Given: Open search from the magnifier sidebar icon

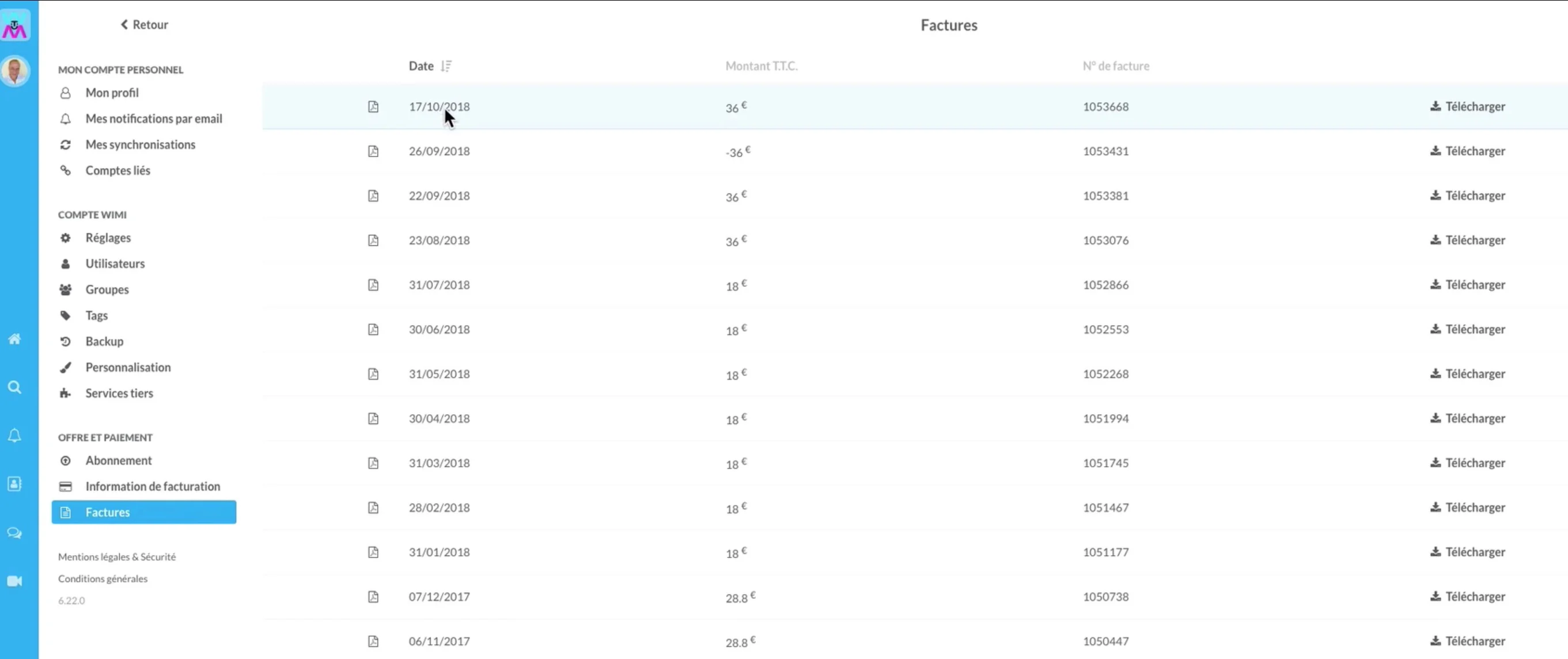Looking at the screenshot, I should click(x=14, y=388).
